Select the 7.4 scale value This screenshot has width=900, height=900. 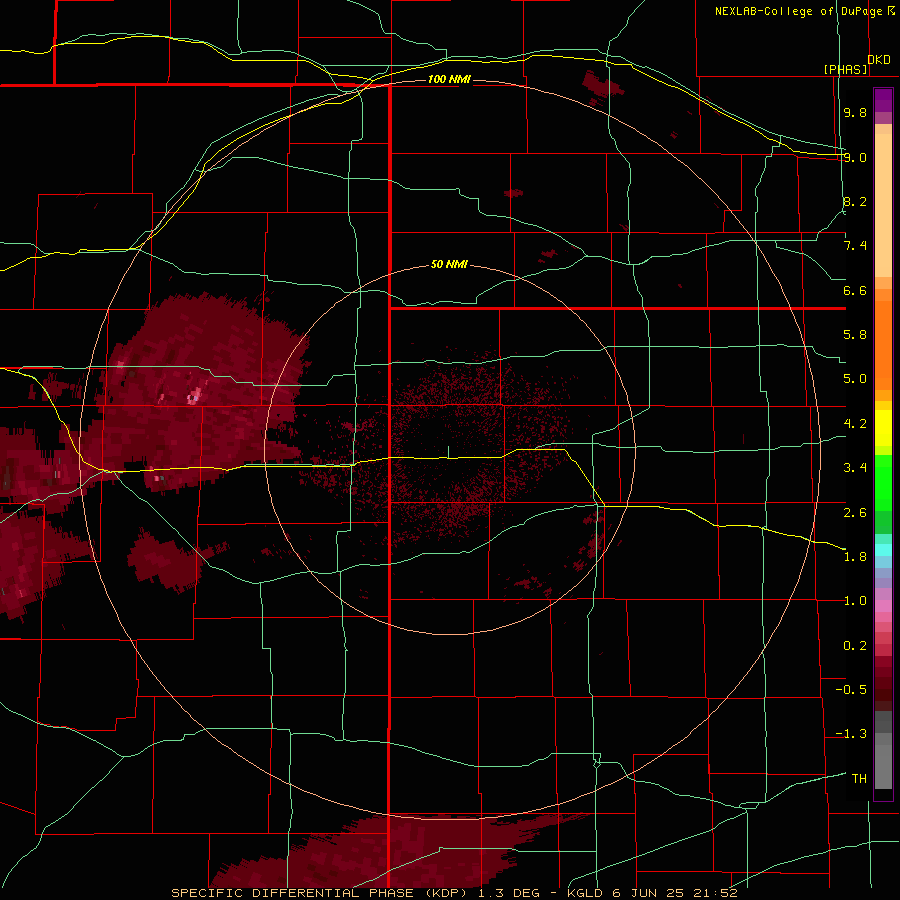(x=855, y=246)
